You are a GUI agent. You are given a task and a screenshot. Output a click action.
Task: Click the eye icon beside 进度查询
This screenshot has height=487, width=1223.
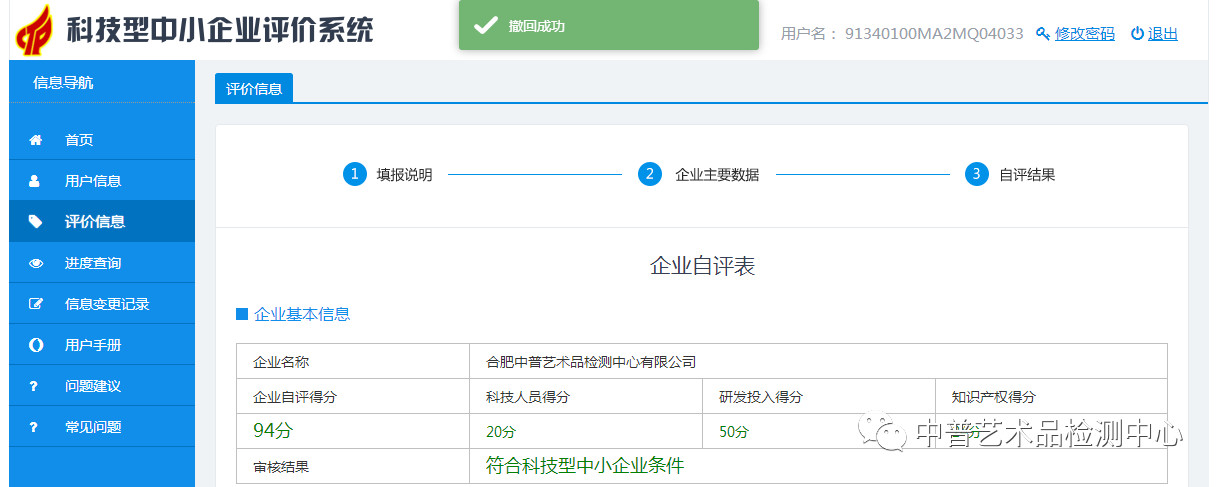[36, 263]
